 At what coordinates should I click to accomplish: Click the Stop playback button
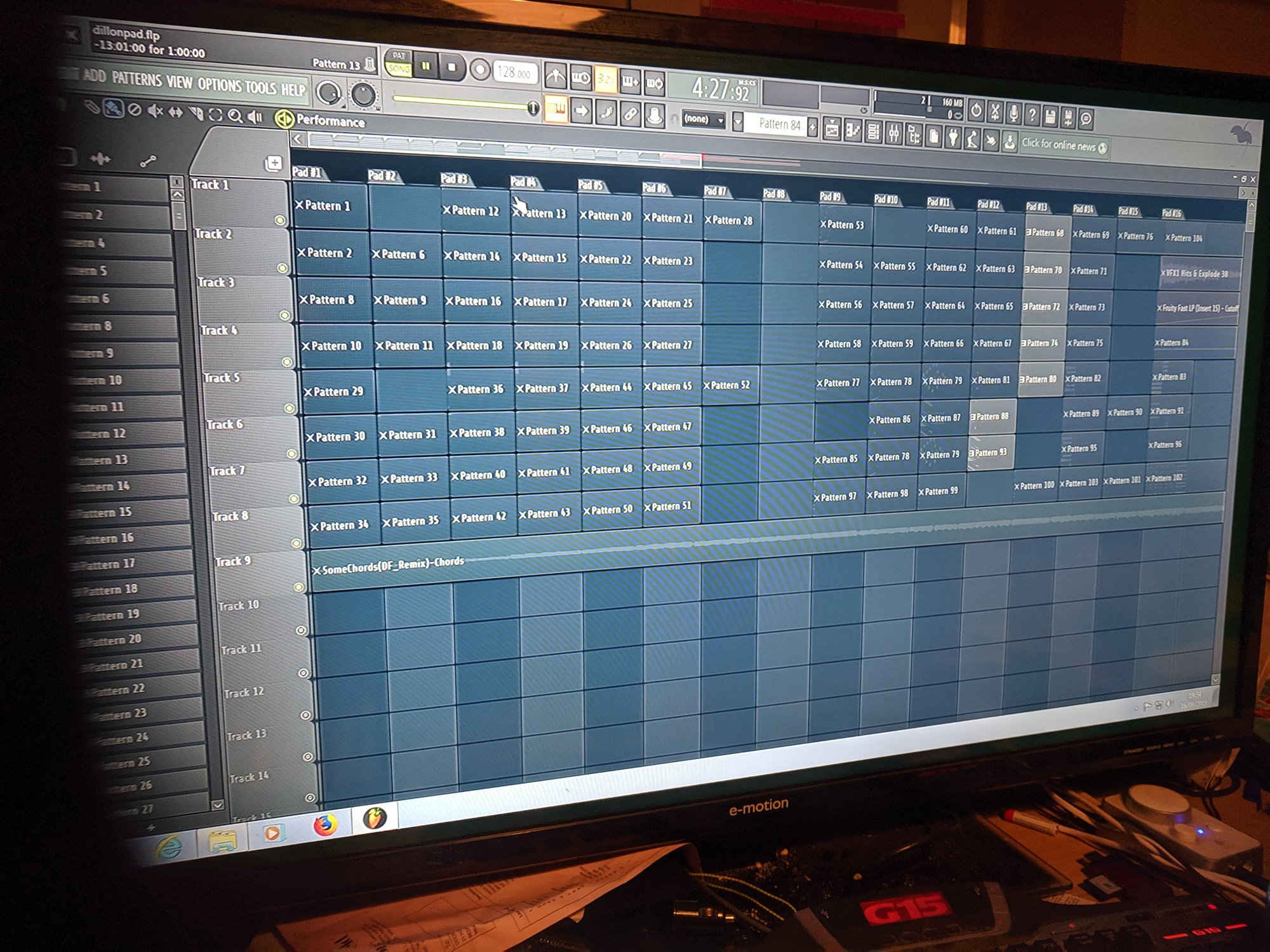(x=451, y=67)
